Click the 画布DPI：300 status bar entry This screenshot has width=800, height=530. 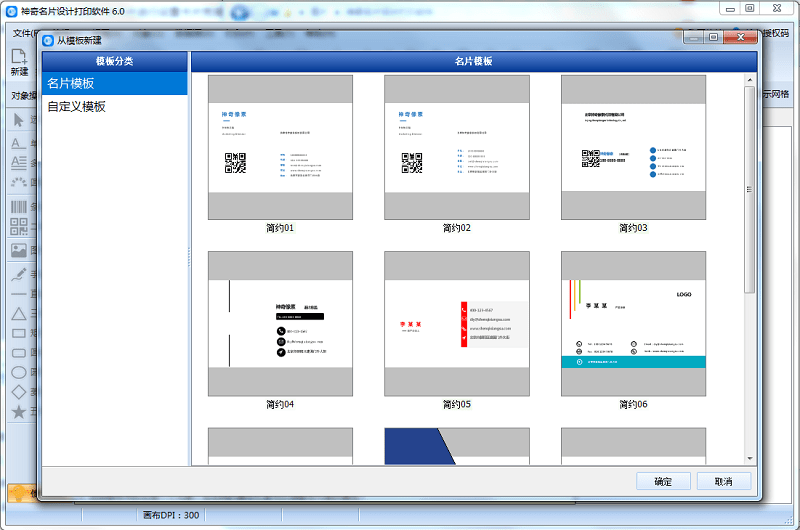point(171,515)
